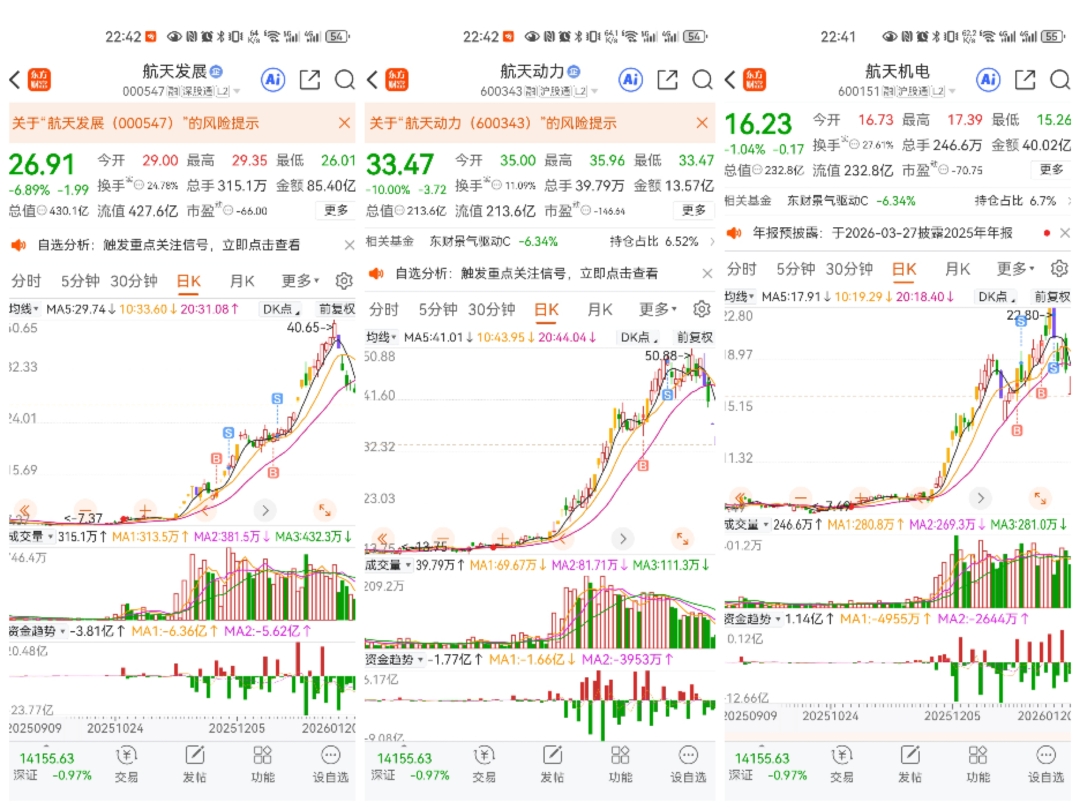Toggle 前复权 on 航天机电 chart
The image size is (1080, 810).
tap(1052, 296)
